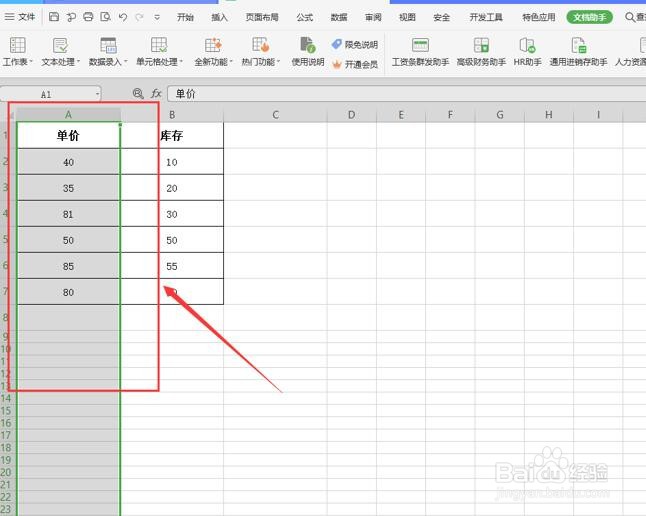Select column C header
The image size is (646, 516).
(x=276, y=115)
